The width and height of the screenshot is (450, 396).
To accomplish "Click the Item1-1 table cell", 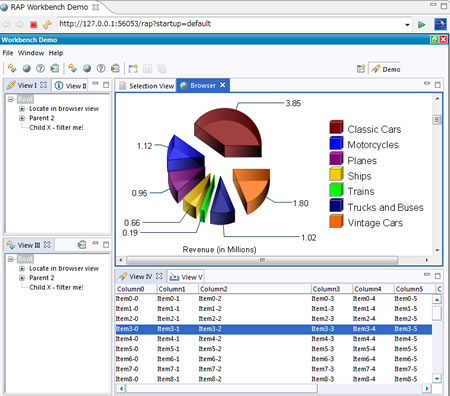I will click(168, 309).
